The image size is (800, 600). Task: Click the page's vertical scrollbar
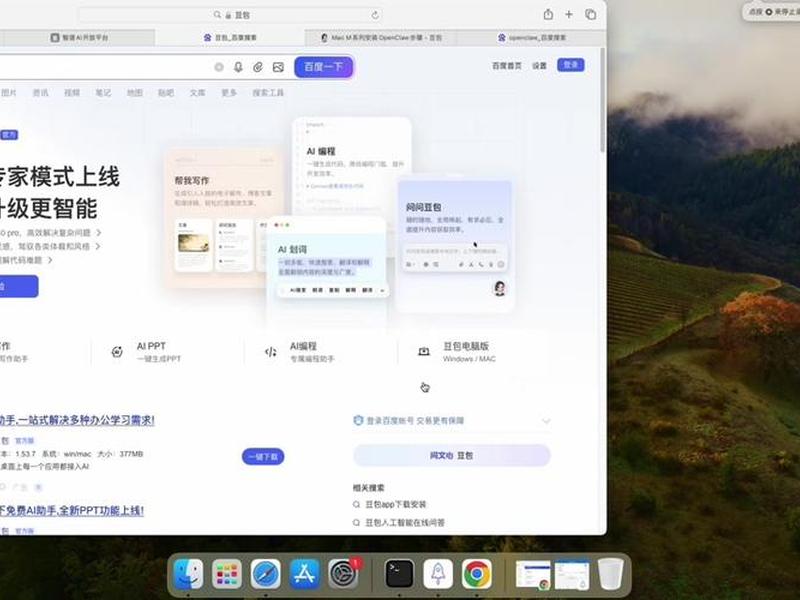pos(603,99)
